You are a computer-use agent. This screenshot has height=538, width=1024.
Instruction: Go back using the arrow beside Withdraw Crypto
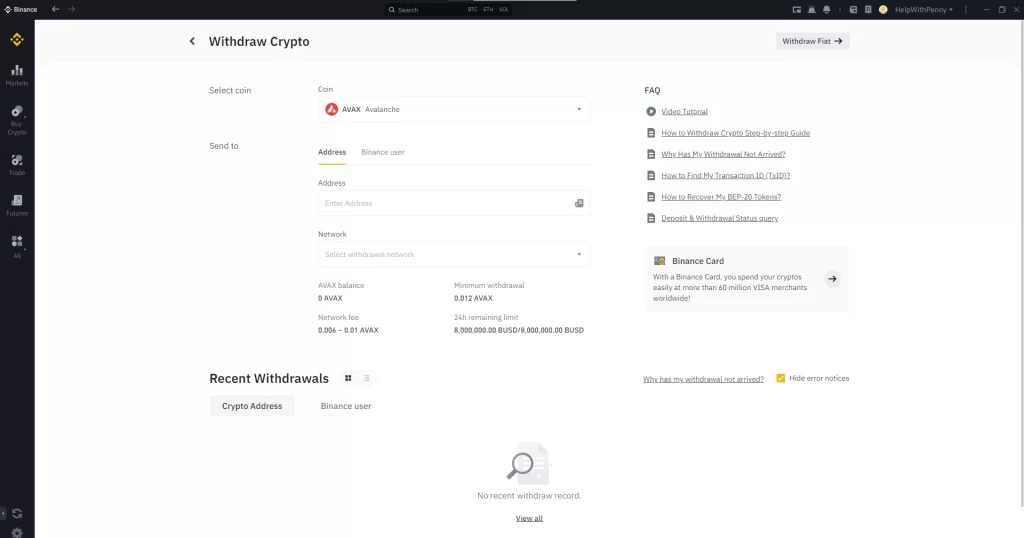click(x=192, y=41)
